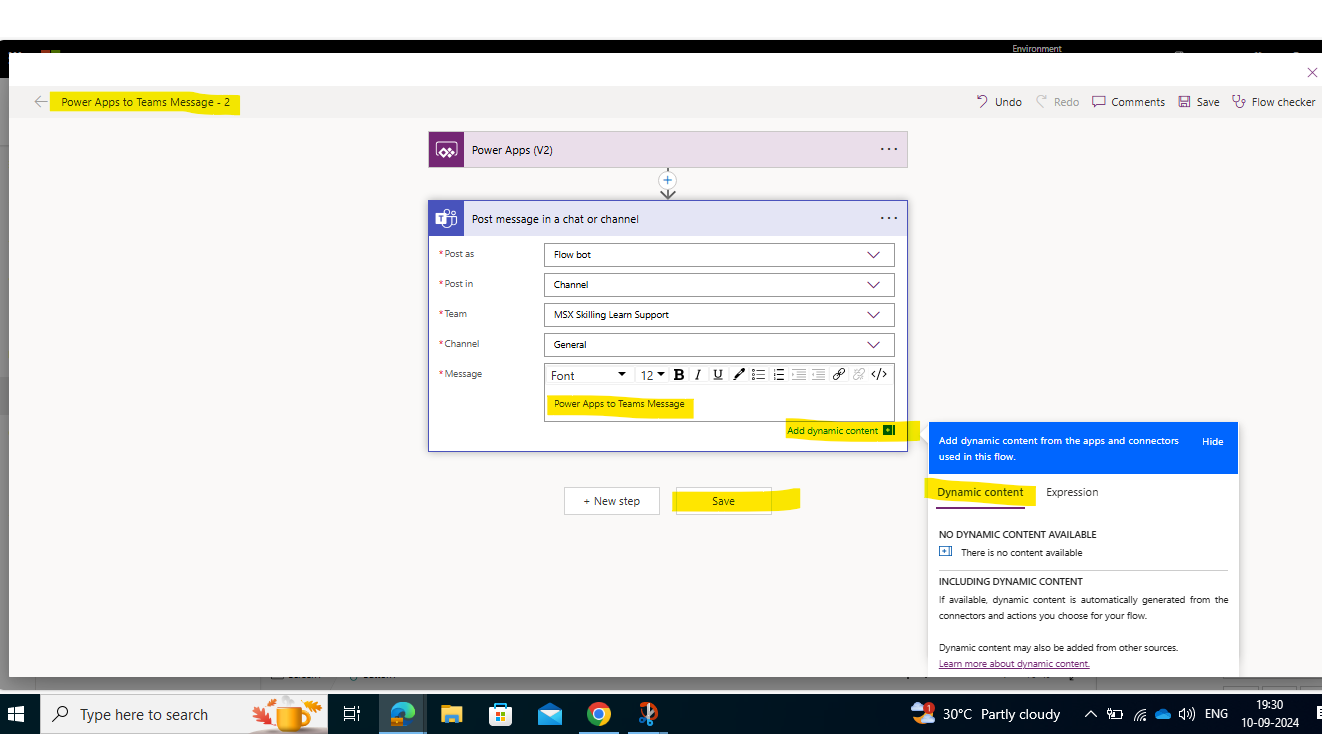Select the Dynamic content tab
Image resolution: width=1322 pixels, height=734 pixels.
tap(980, 492)
